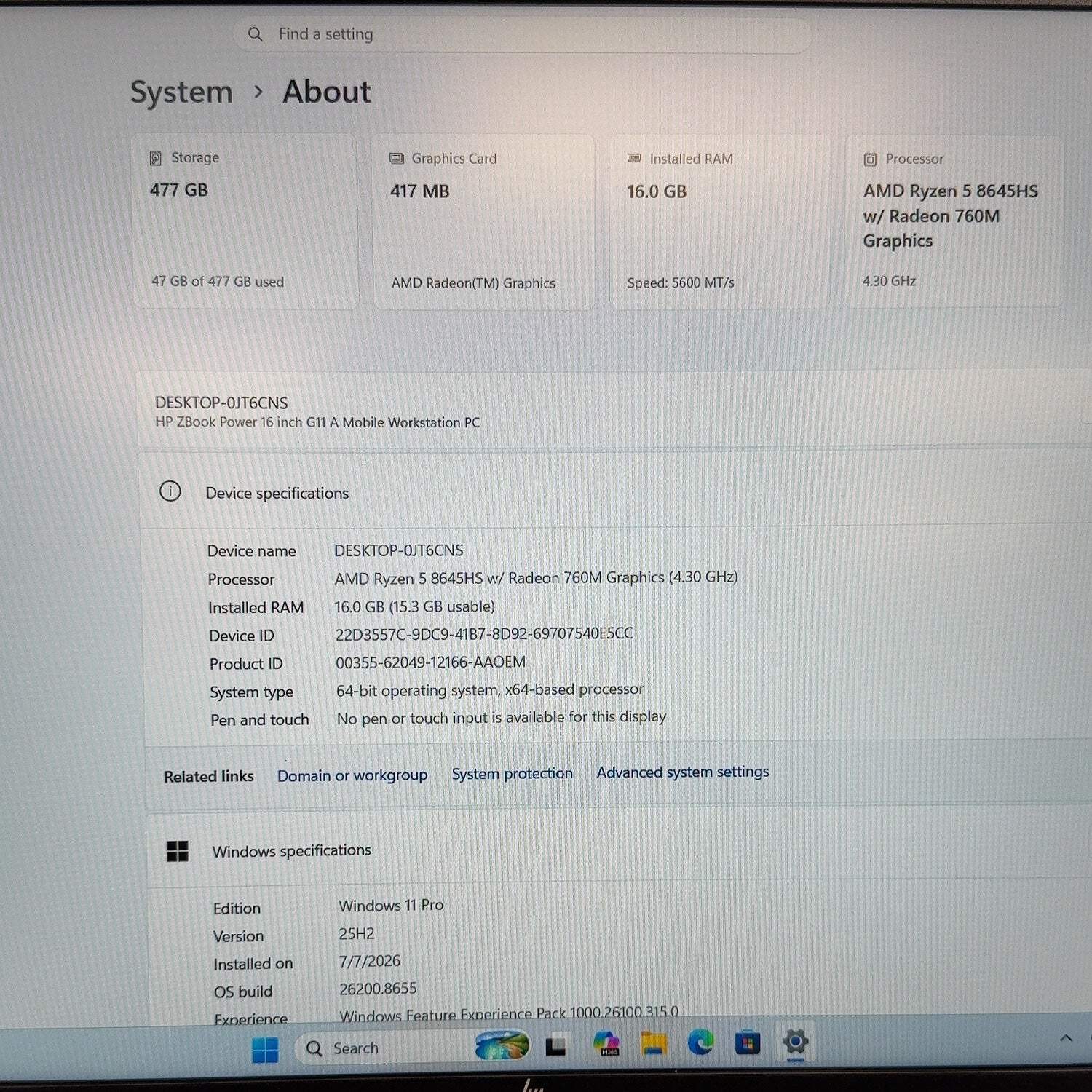Click the Installed RAM chip icon

click(634, 158)
